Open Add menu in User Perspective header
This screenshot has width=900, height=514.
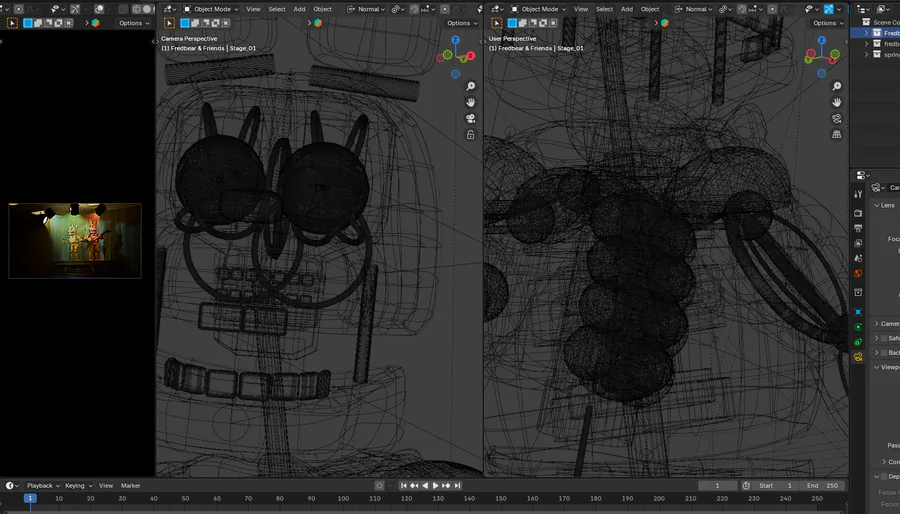click(627, 9)
